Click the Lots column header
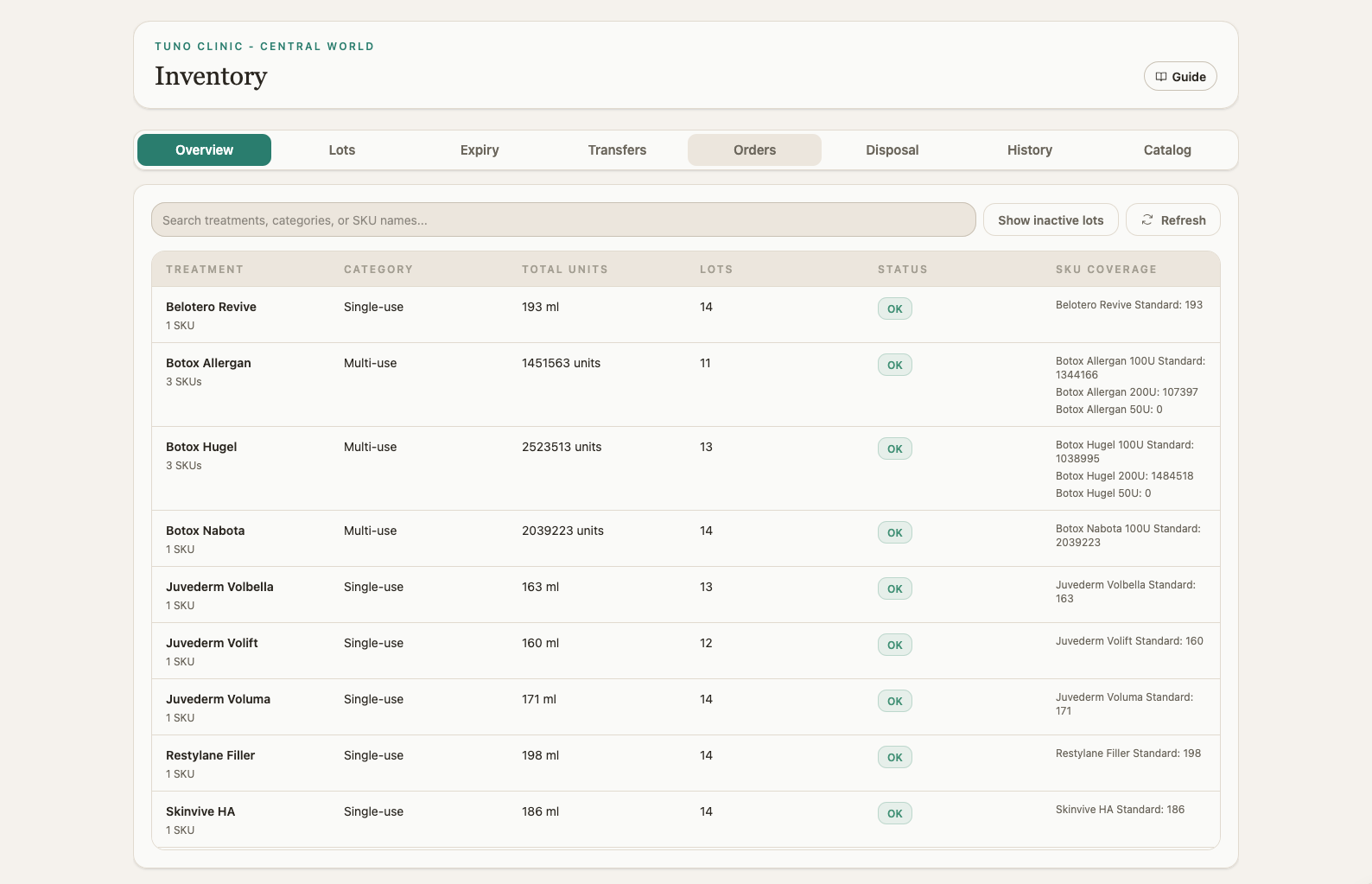The image size is (1372, 884). coord(716,270)
